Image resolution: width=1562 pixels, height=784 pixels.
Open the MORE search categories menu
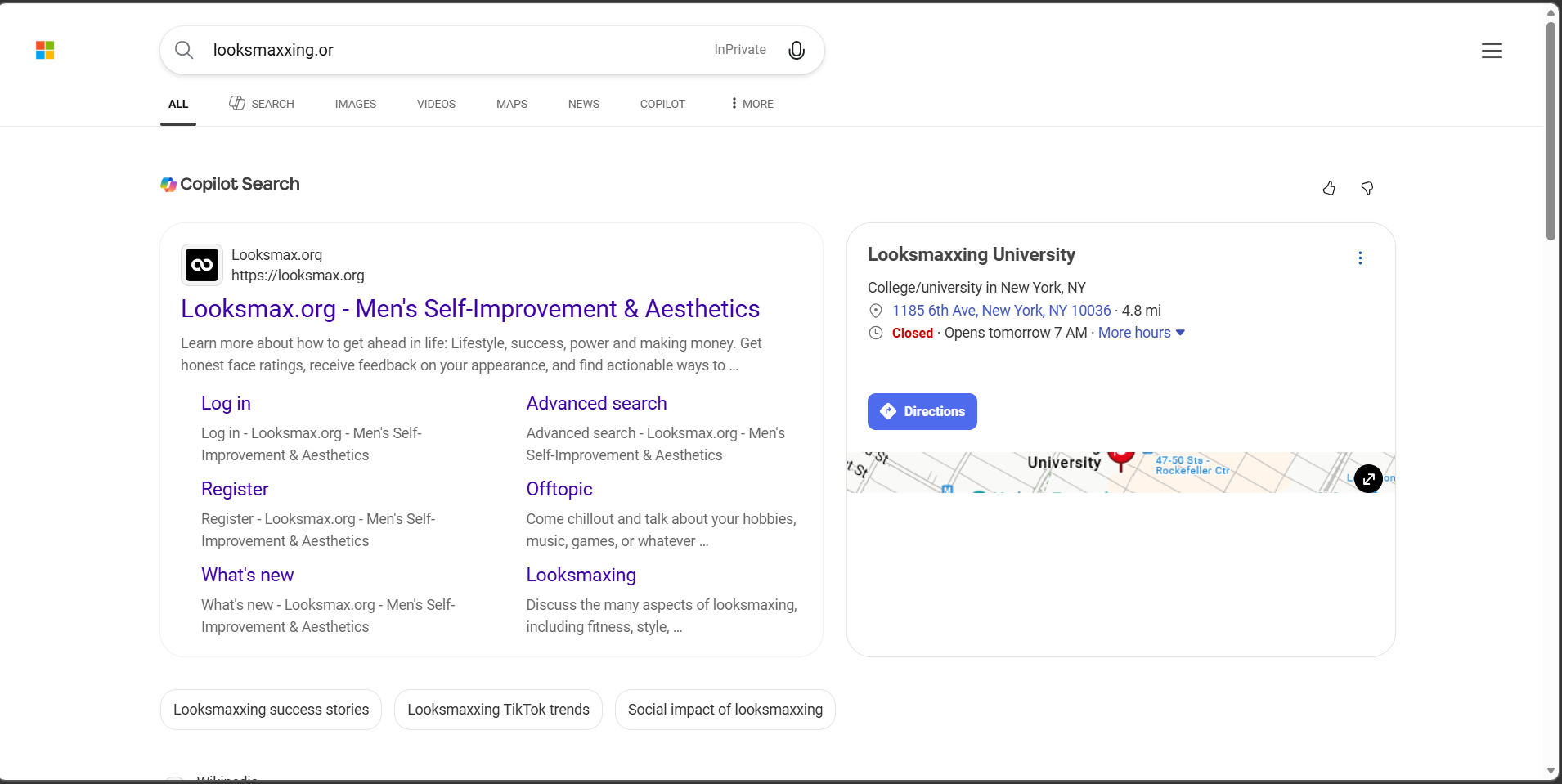point(752,104)
